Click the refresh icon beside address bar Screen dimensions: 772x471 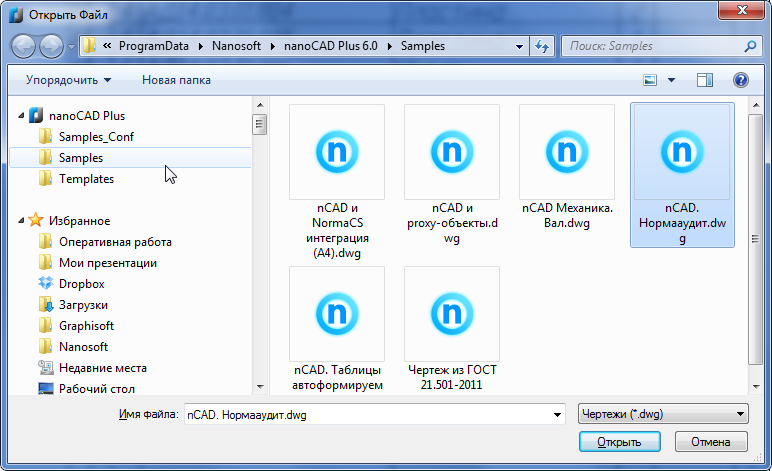[x=542, y=46]
